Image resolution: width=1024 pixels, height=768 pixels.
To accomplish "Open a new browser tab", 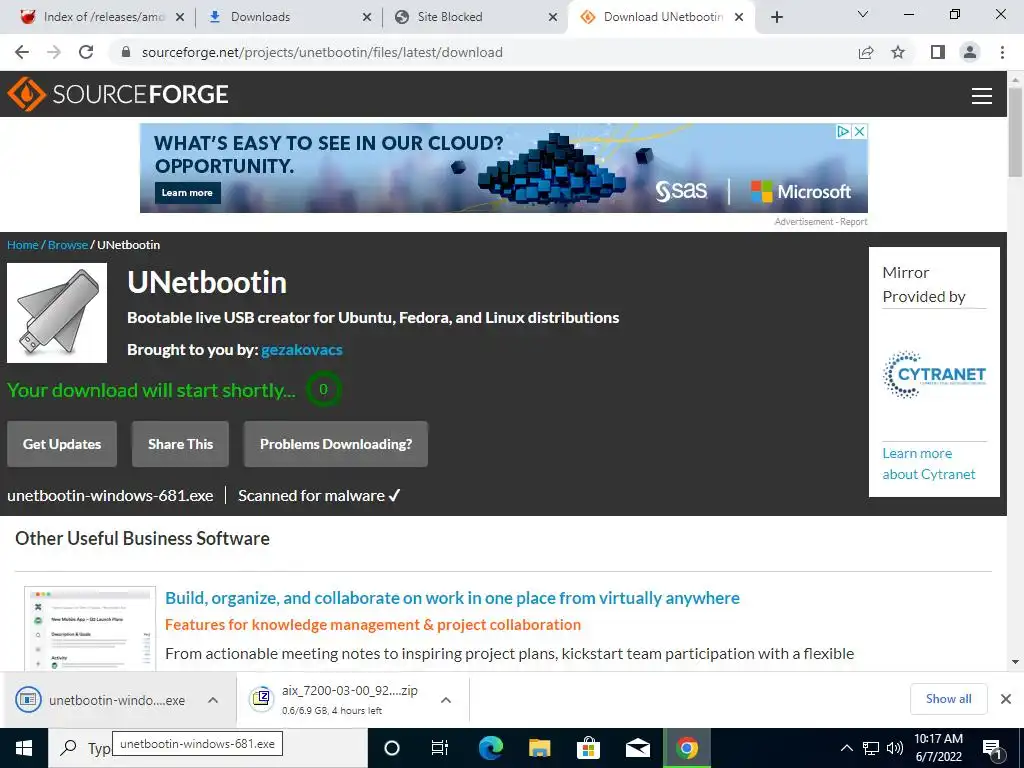I will [776, 17].
